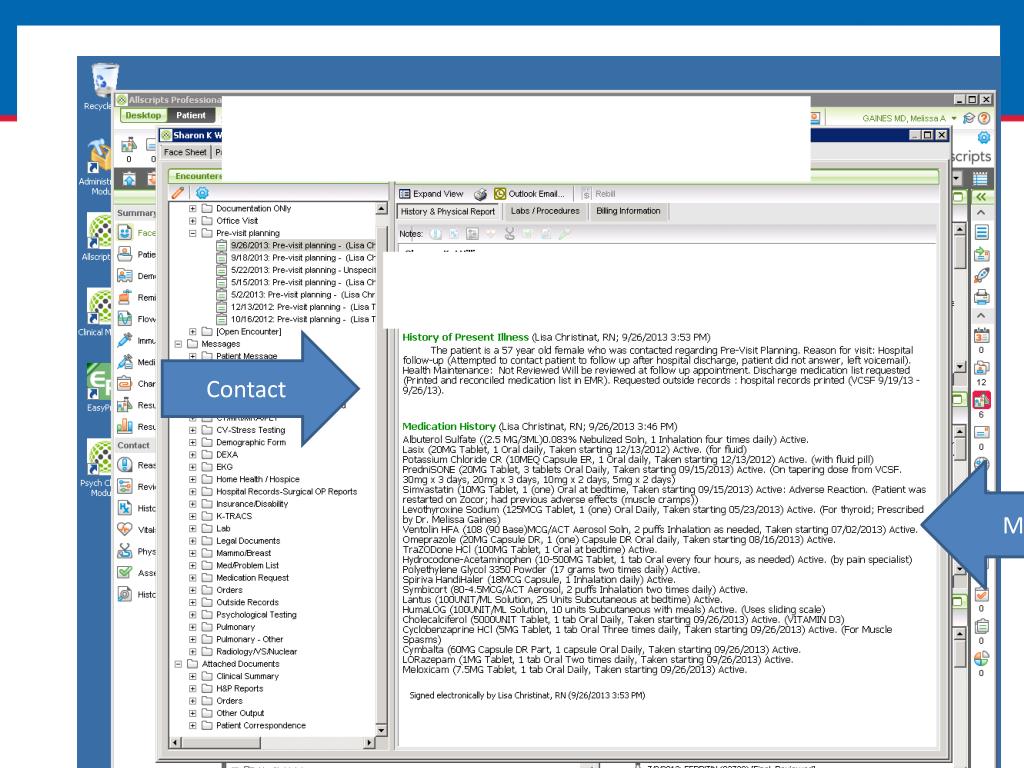Open dropdown arrow beside GAINES MD, Melissa A
Image resolution: width=1024 pixels, height=768 pixels.
coord(954,118)
